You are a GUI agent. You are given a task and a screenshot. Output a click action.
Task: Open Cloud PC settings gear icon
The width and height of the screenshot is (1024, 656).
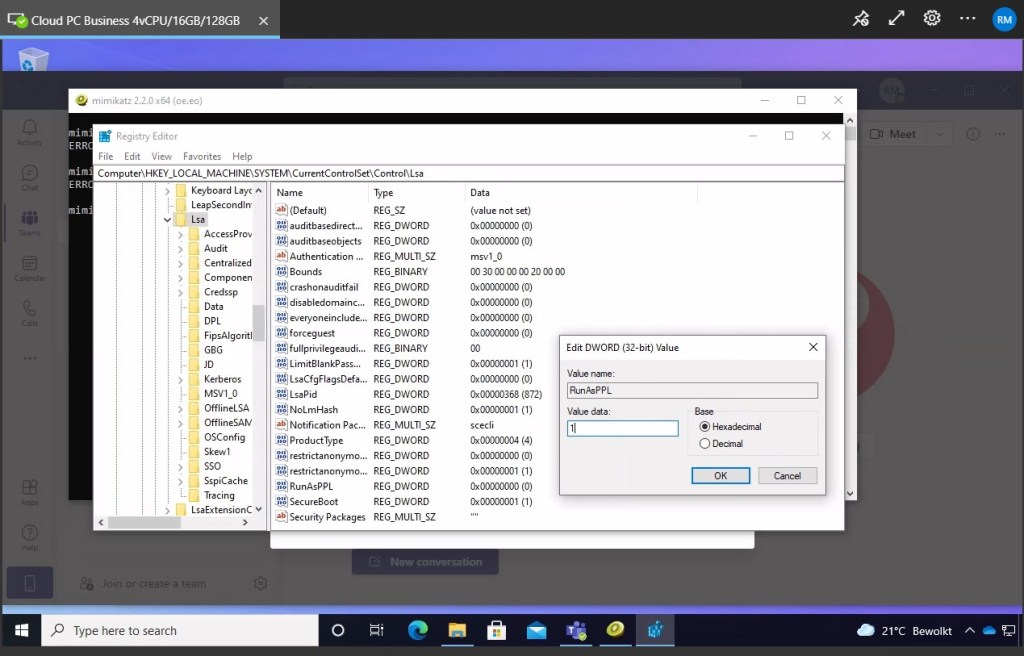932,18
